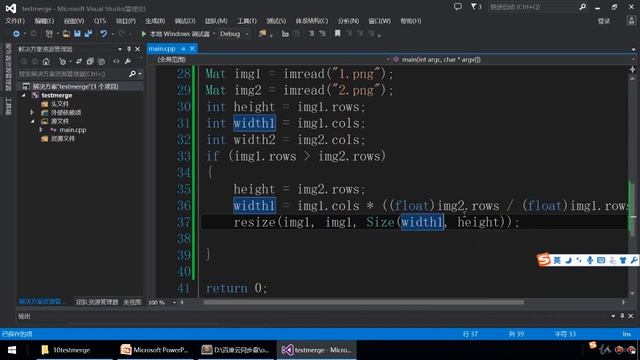Viewport: 640px width, 360px height.
Task: Open the debugger target dropdown arrow
Action: point(214,34)
